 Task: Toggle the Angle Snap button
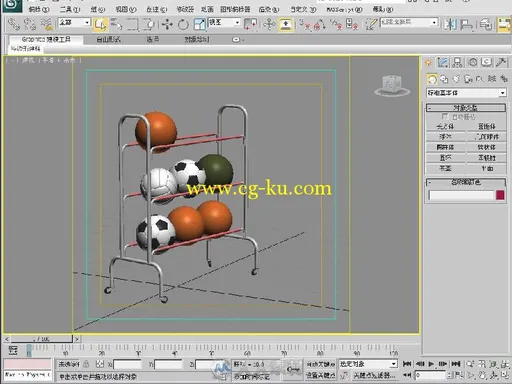[320, 25]
